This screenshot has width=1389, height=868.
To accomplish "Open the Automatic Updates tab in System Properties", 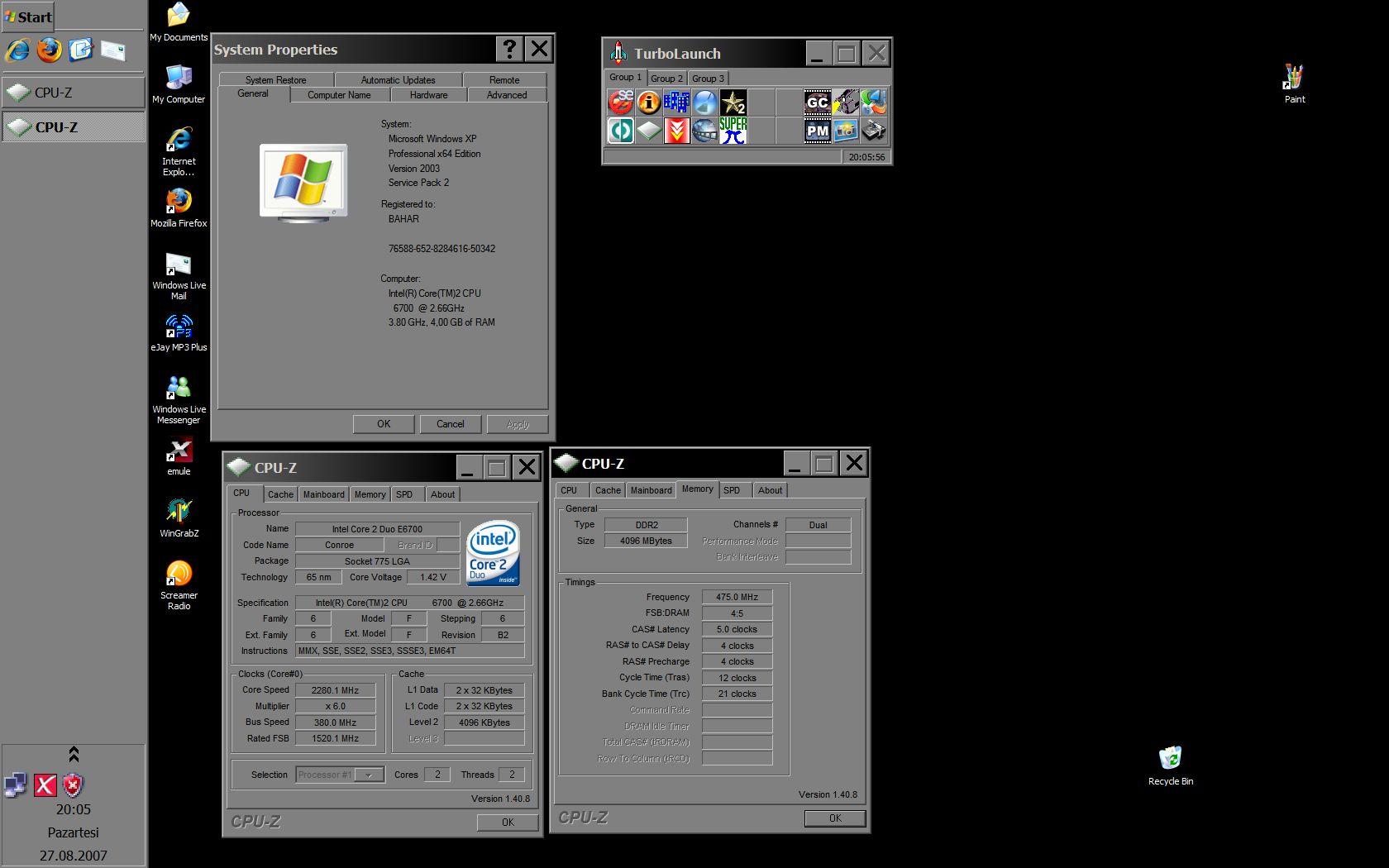I will coord(398,80).
